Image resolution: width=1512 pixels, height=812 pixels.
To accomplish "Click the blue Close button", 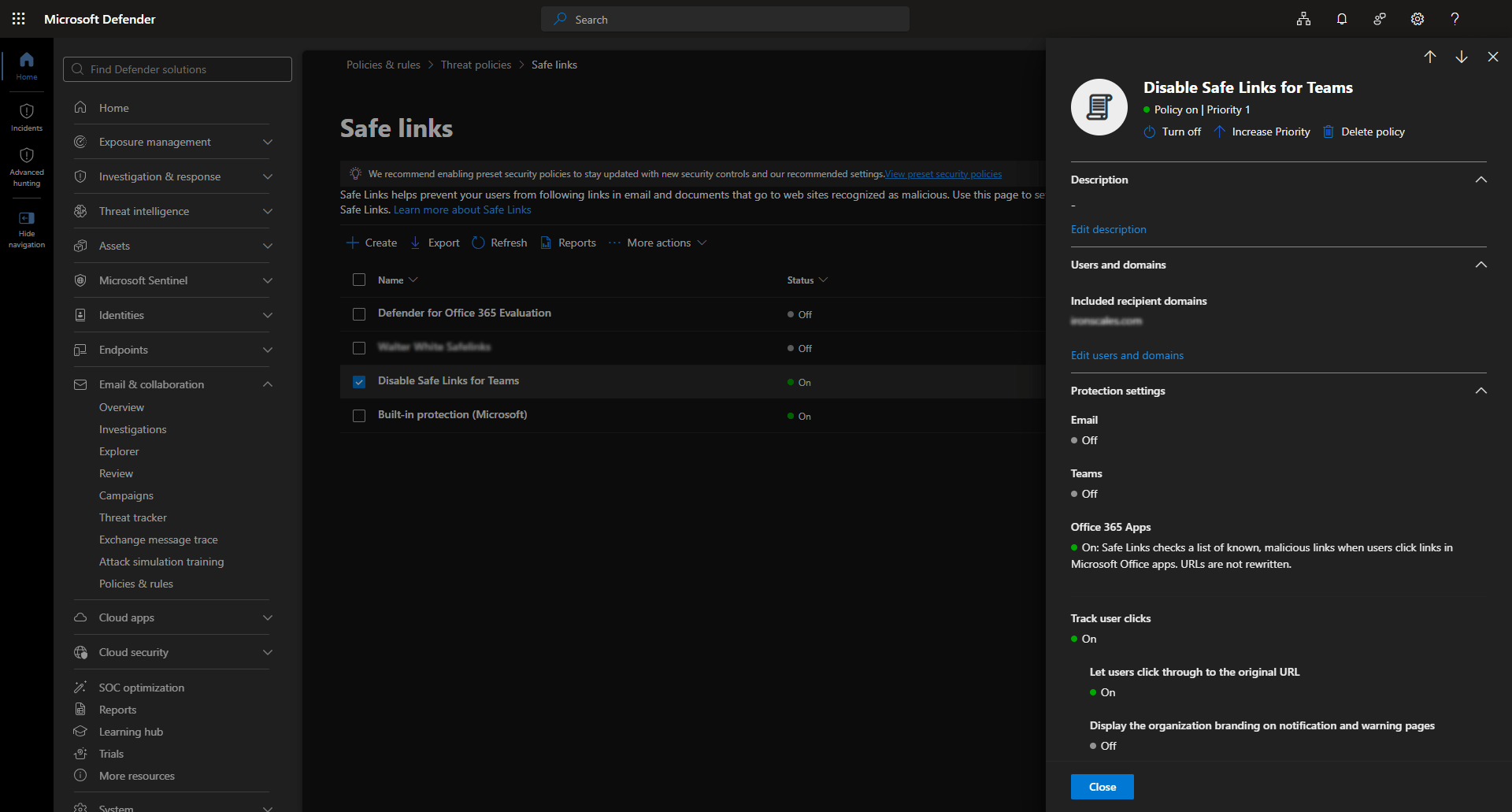I will tap(1102, 787).
